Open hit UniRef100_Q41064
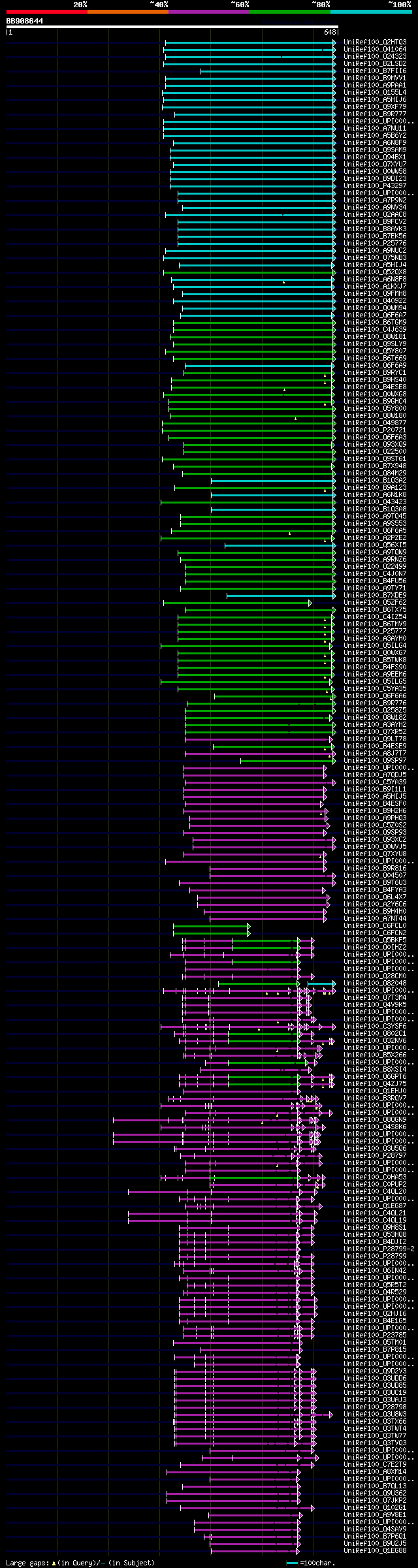 point(375,49)
